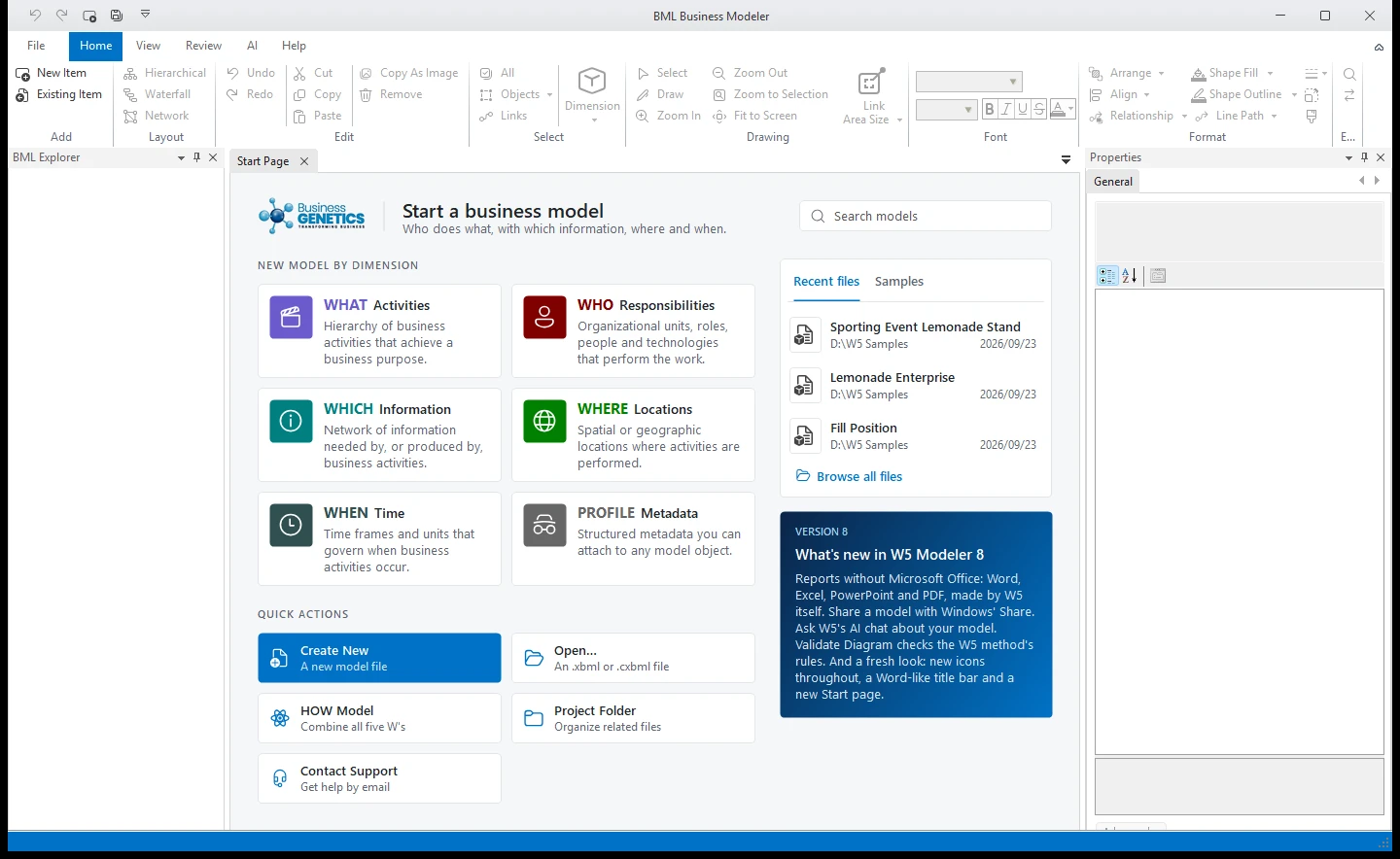Click the New Item icon
Screen dimensions: 1400x859
point(22,74)
